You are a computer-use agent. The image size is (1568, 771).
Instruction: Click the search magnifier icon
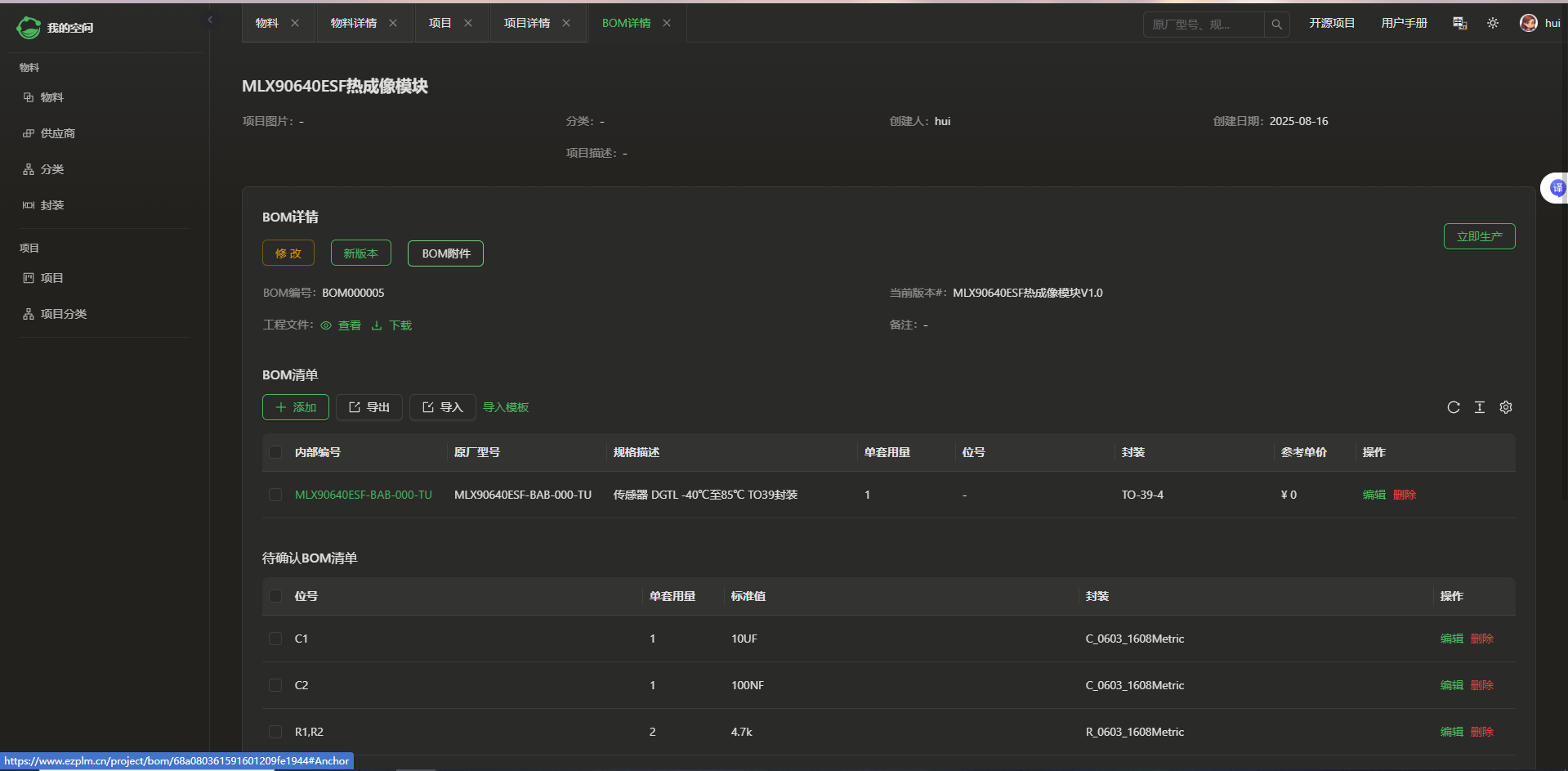click(x=1276, y=25)
